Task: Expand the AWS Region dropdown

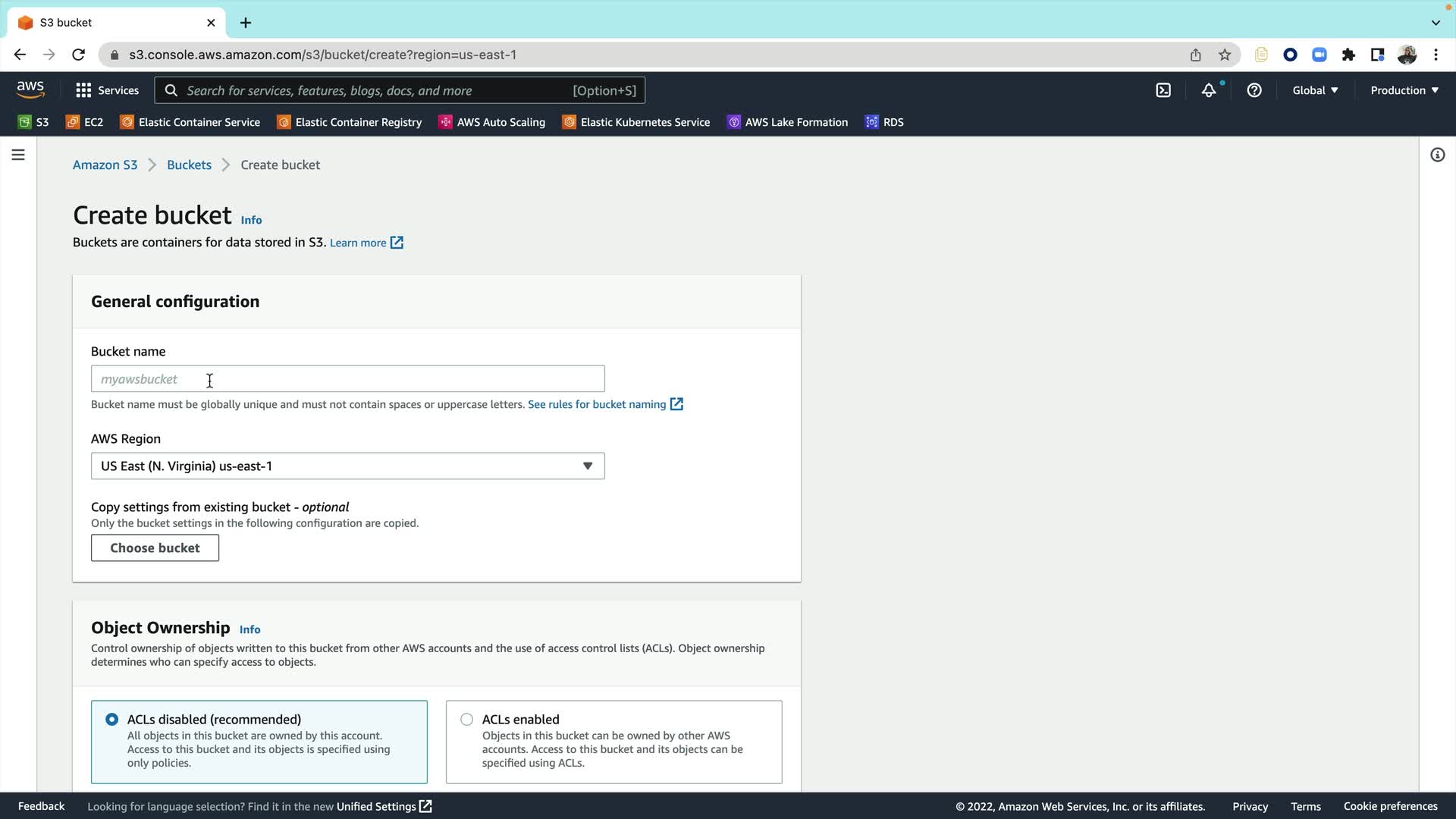Action: [347, 466]
